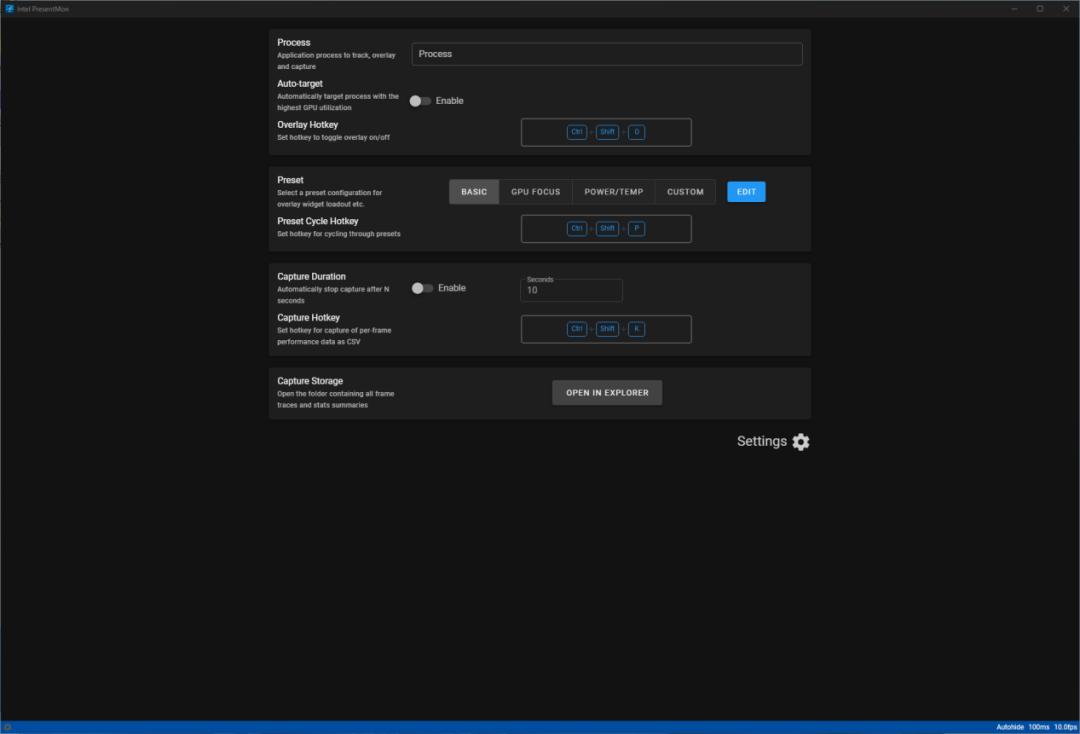Minimize the PresentMon window

click(1014, 9)
